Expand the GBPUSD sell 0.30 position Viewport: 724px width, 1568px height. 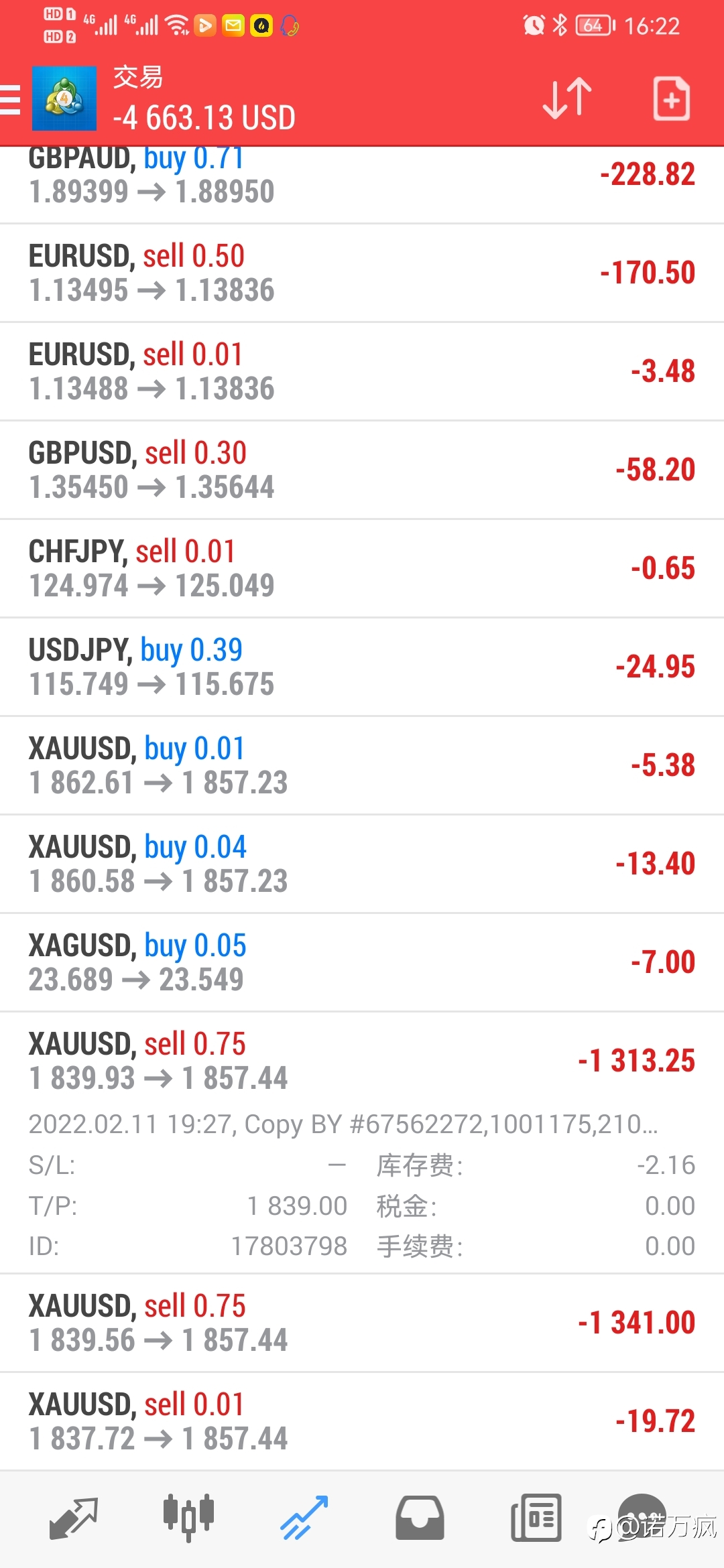tap(362, 470)
